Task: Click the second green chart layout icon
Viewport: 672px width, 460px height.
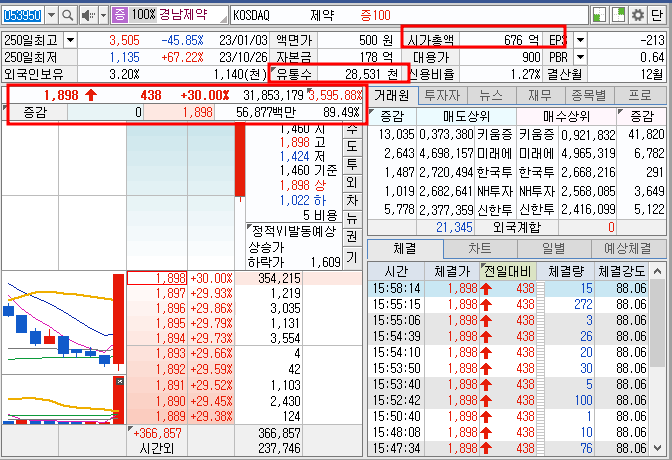Action: 618,15
